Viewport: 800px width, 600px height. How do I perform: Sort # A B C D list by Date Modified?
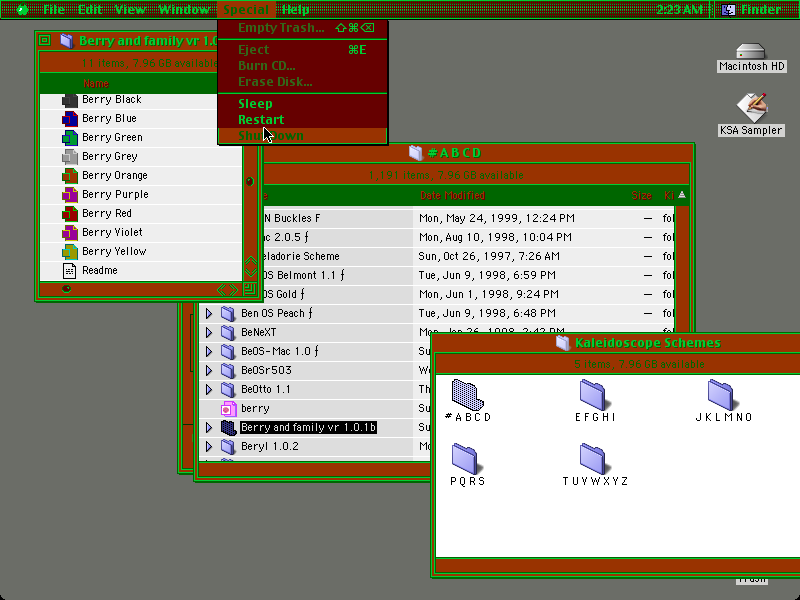[x=453, y=196]
